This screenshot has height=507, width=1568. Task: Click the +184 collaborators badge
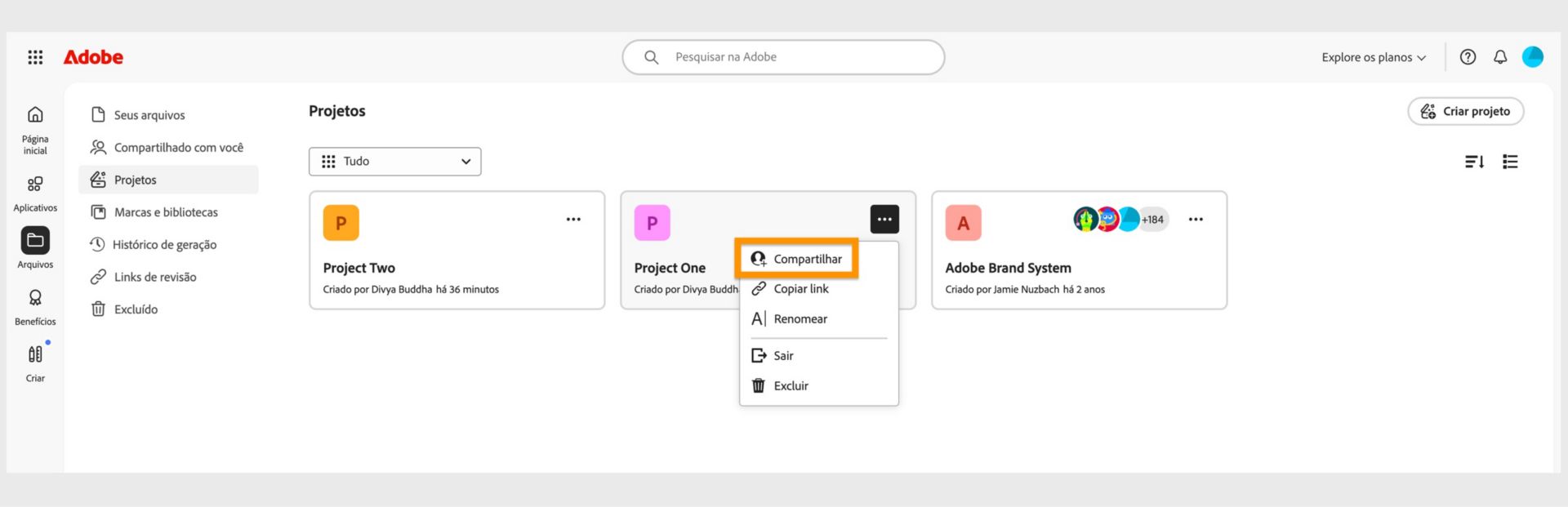pos(1153,220)
